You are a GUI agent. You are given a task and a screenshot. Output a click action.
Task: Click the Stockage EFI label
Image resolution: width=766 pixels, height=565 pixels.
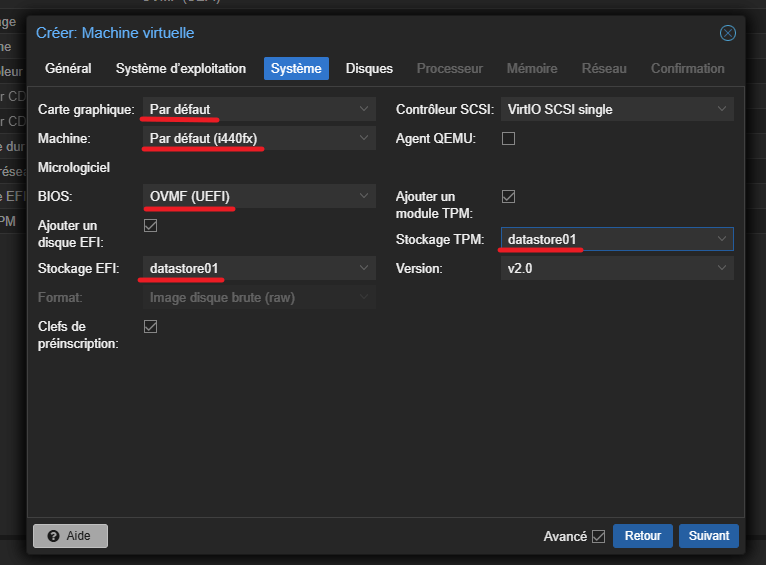[x=79, y=269]
